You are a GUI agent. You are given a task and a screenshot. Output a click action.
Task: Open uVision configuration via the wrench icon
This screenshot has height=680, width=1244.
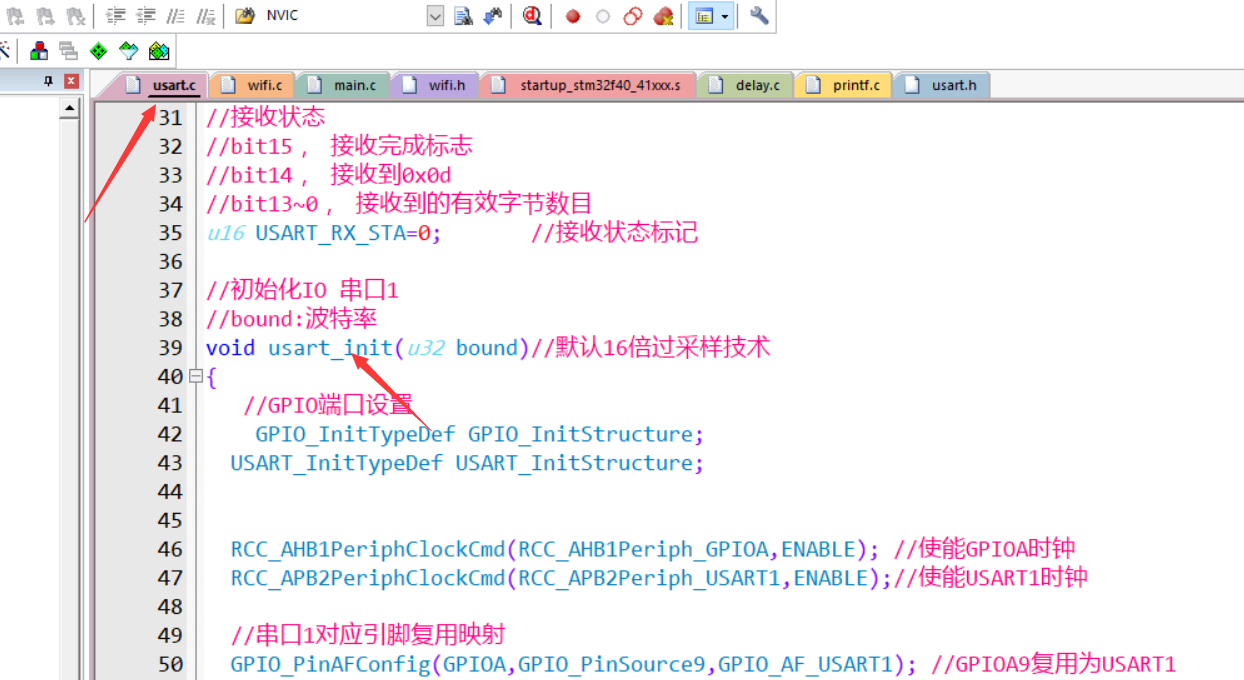(758, 16)
